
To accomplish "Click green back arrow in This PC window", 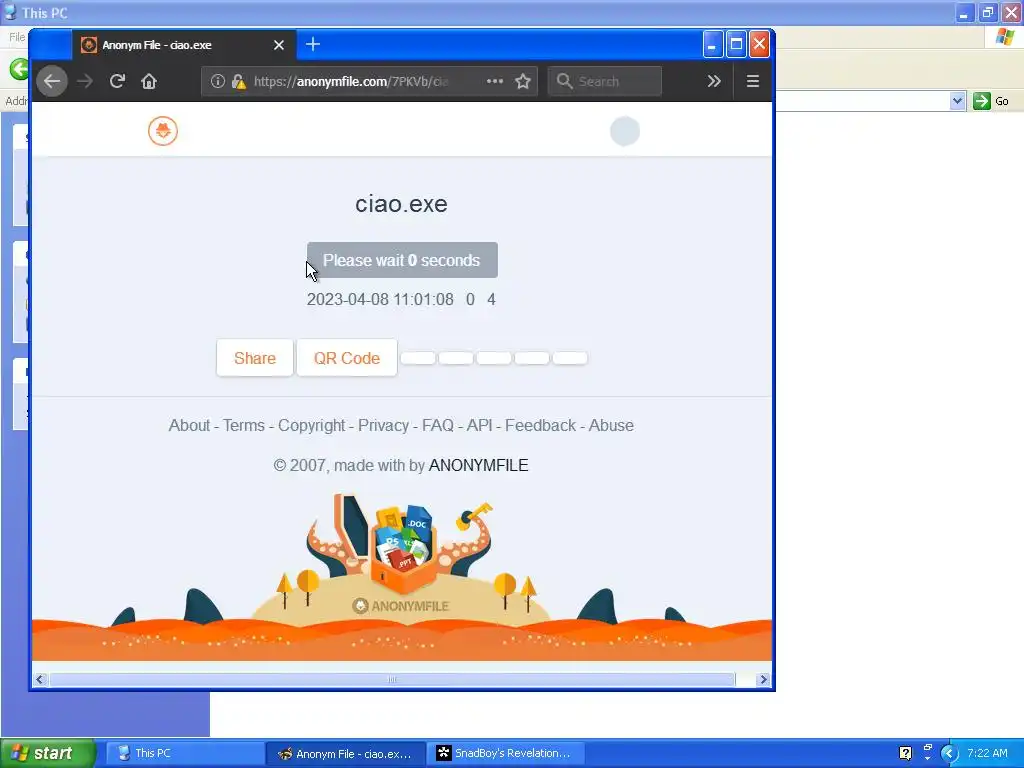I will pos(19,69).
